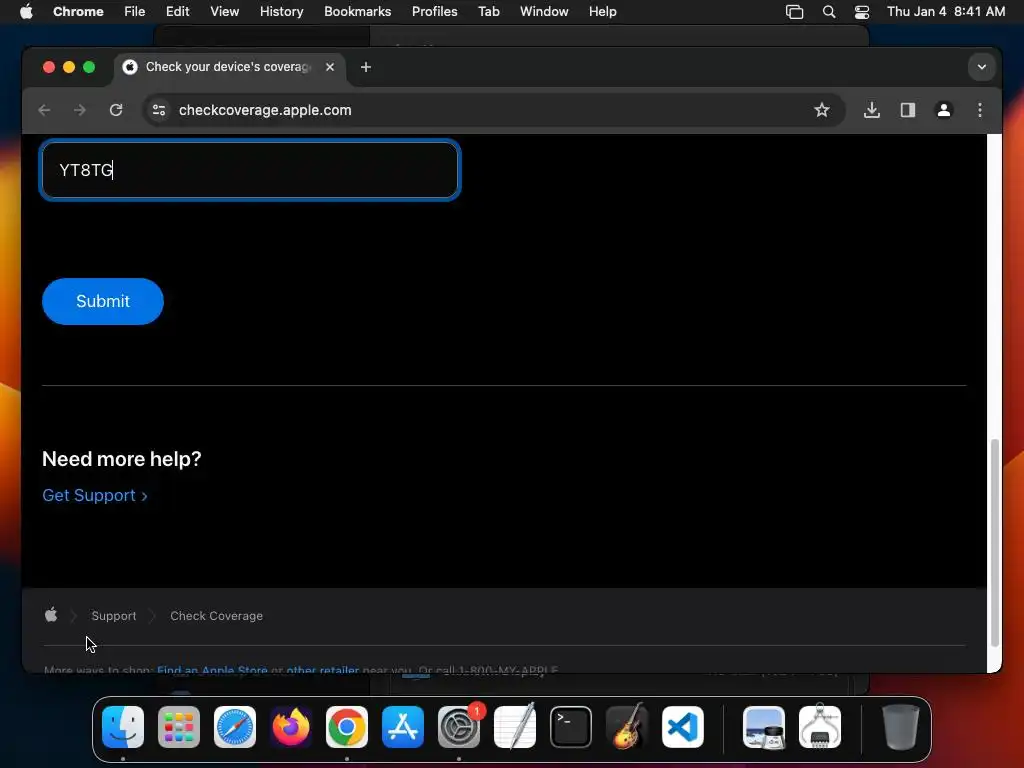The image size is (1024, 768).
Task: Click Check Coverage breadcrumb
Action: click(216, 616)
